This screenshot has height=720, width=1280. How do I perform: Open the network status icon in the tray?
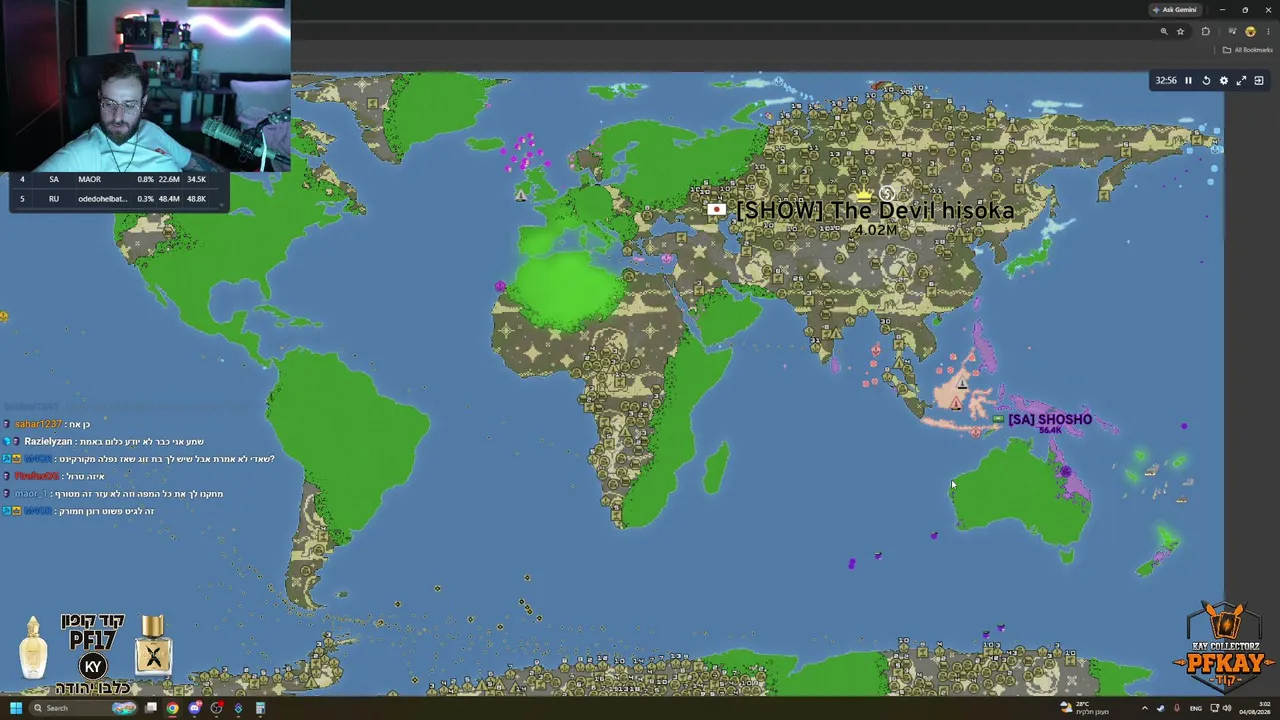click(1215, 708)
